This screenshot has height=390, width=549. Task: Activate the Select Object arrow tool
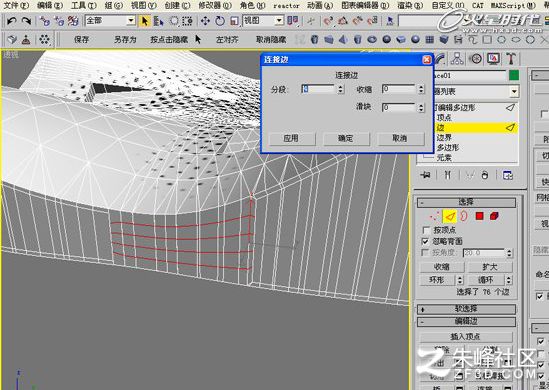pyautogui.click(x=144, y=21)
